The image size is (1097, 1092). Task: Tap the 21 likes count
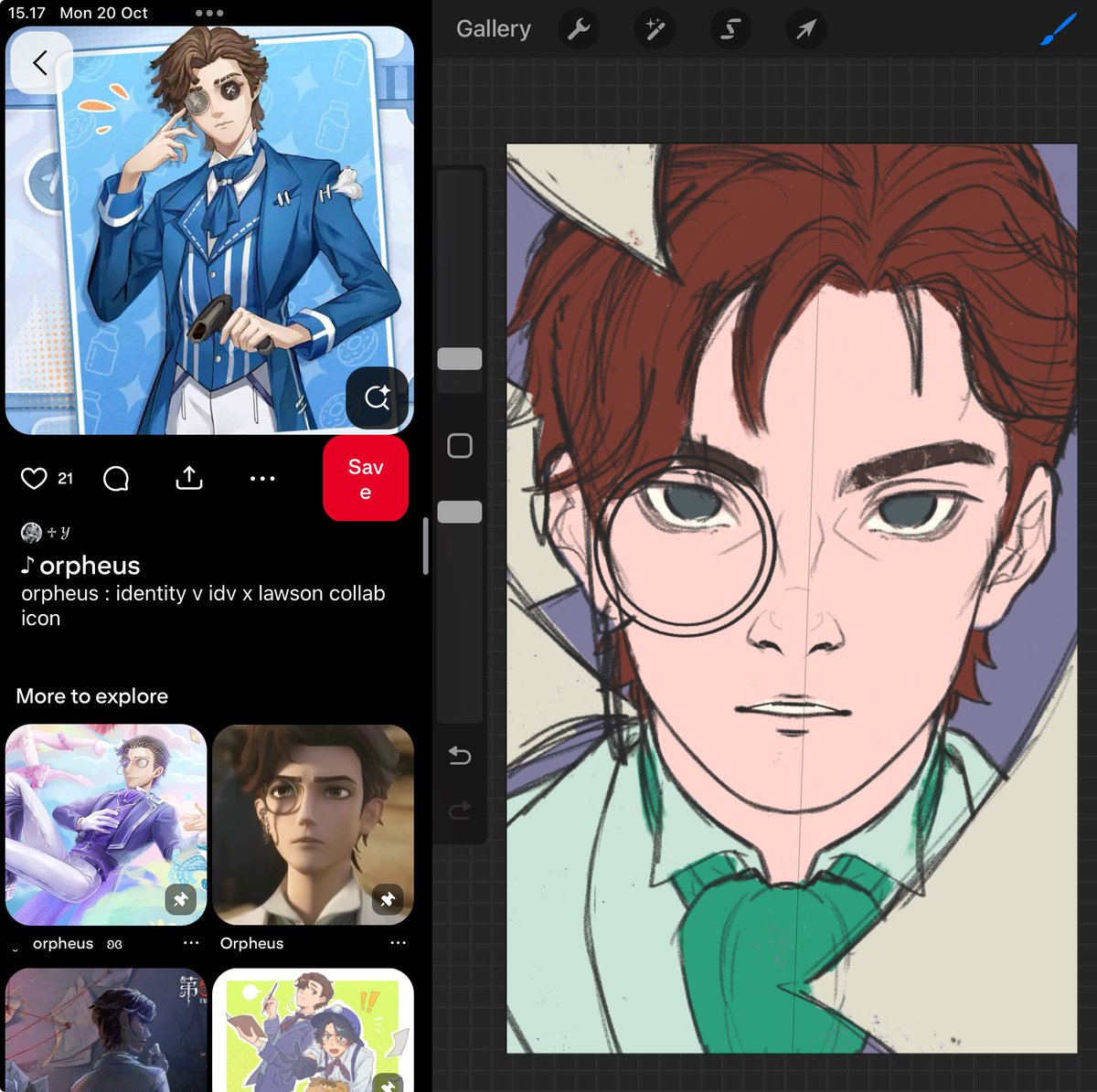pyautogui.click(x=65, y=478)
